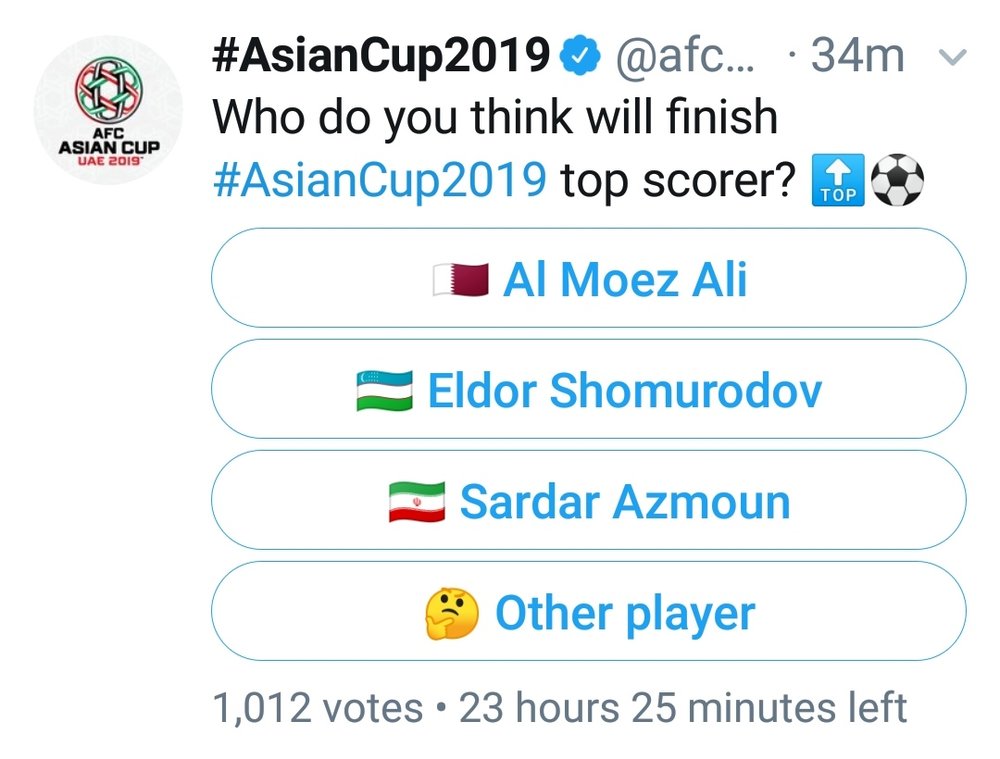Click the 34m tweet timestamp
Viewport: 1000px width, 759px height.
point(857,56)
